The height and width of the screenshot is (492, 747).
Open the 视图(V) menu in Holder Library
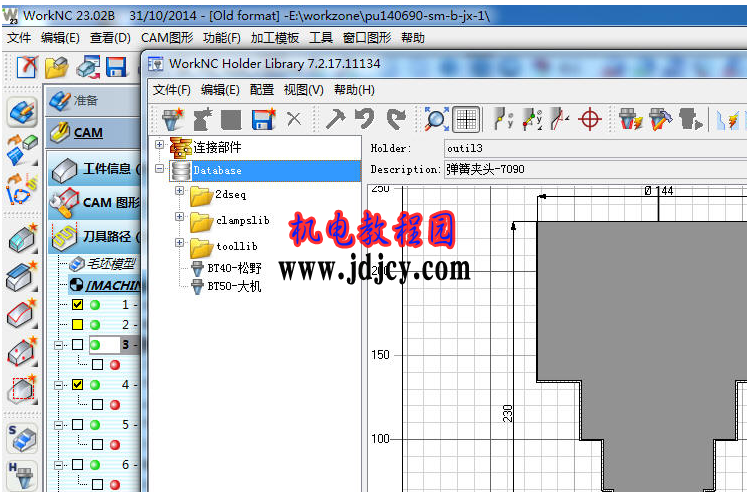(x=303, y=90)
